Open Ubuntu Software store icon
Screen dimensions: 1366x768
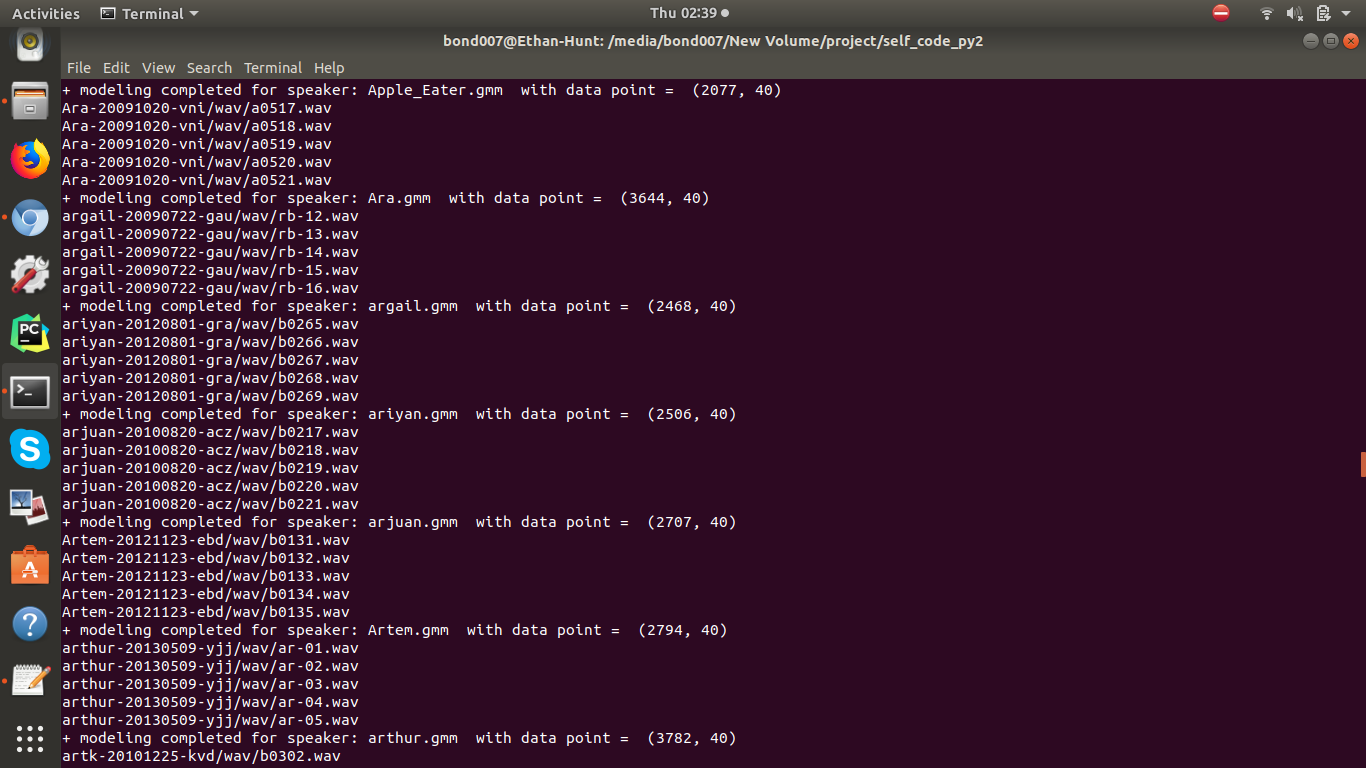(x=30, y=565)
